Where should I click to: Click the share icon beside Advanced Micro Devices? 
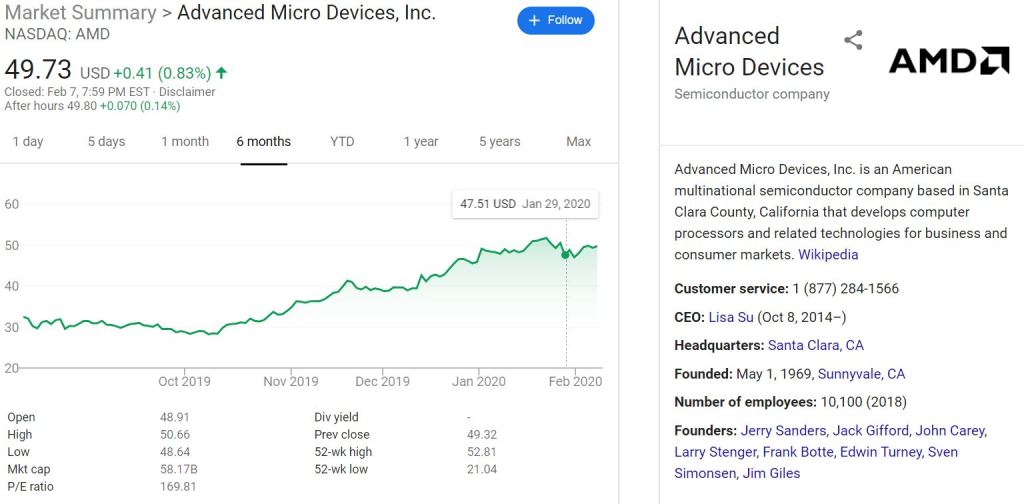click(x=853, y=40)
